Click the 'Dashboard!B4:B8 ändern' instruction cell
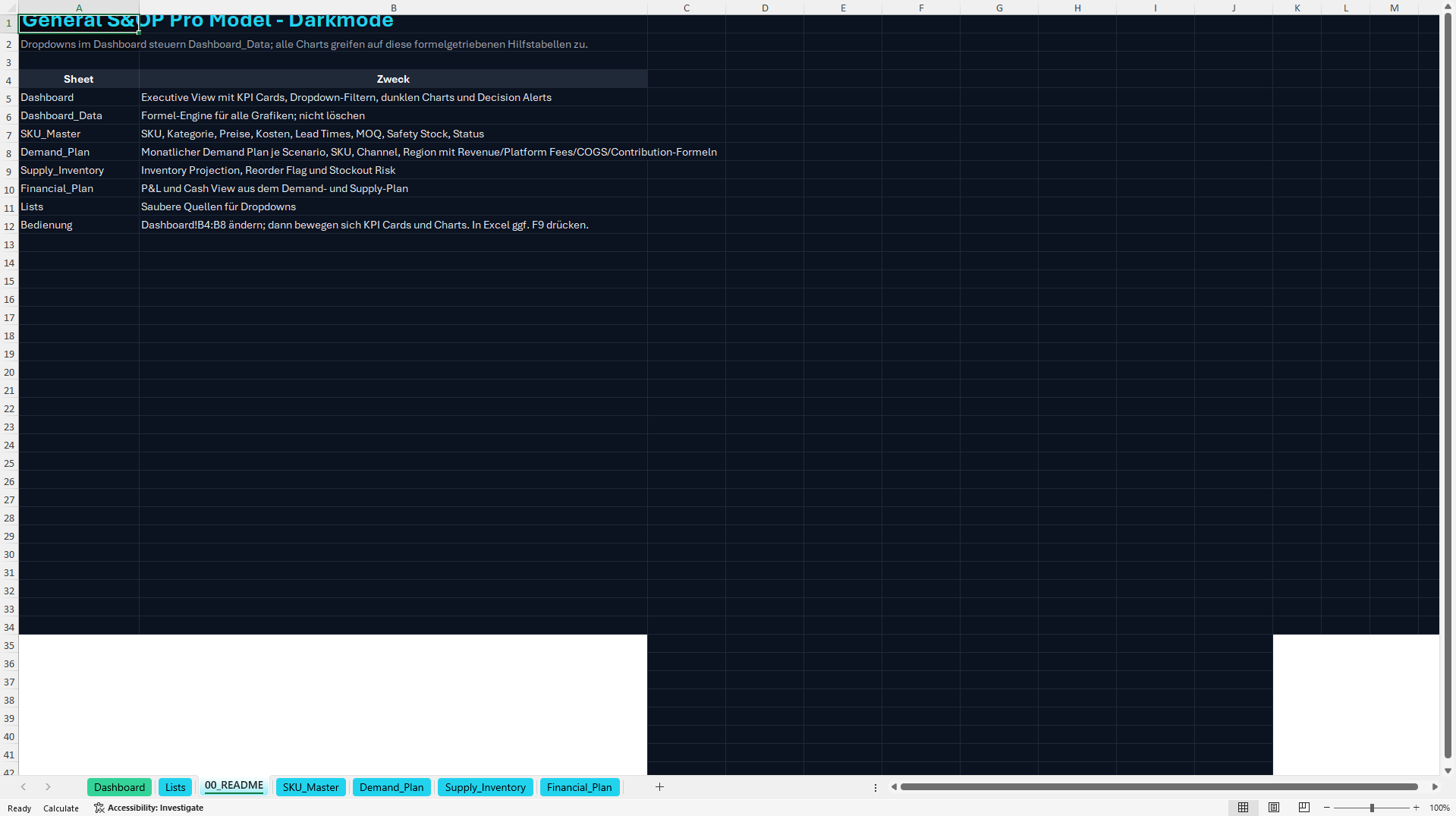Screen dimensions: 1456x816 [x=393, y=225]
